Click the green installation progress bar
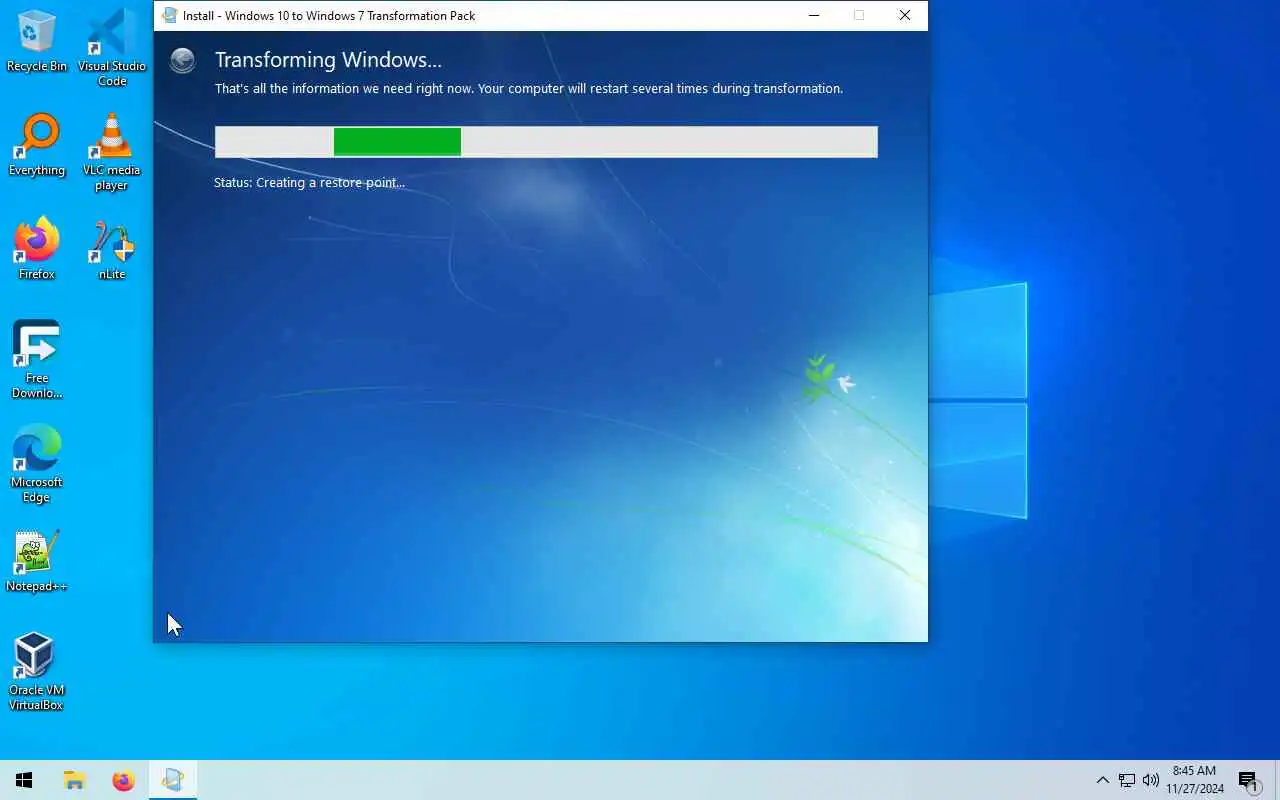1280x800 pixels. pos(546,142)
